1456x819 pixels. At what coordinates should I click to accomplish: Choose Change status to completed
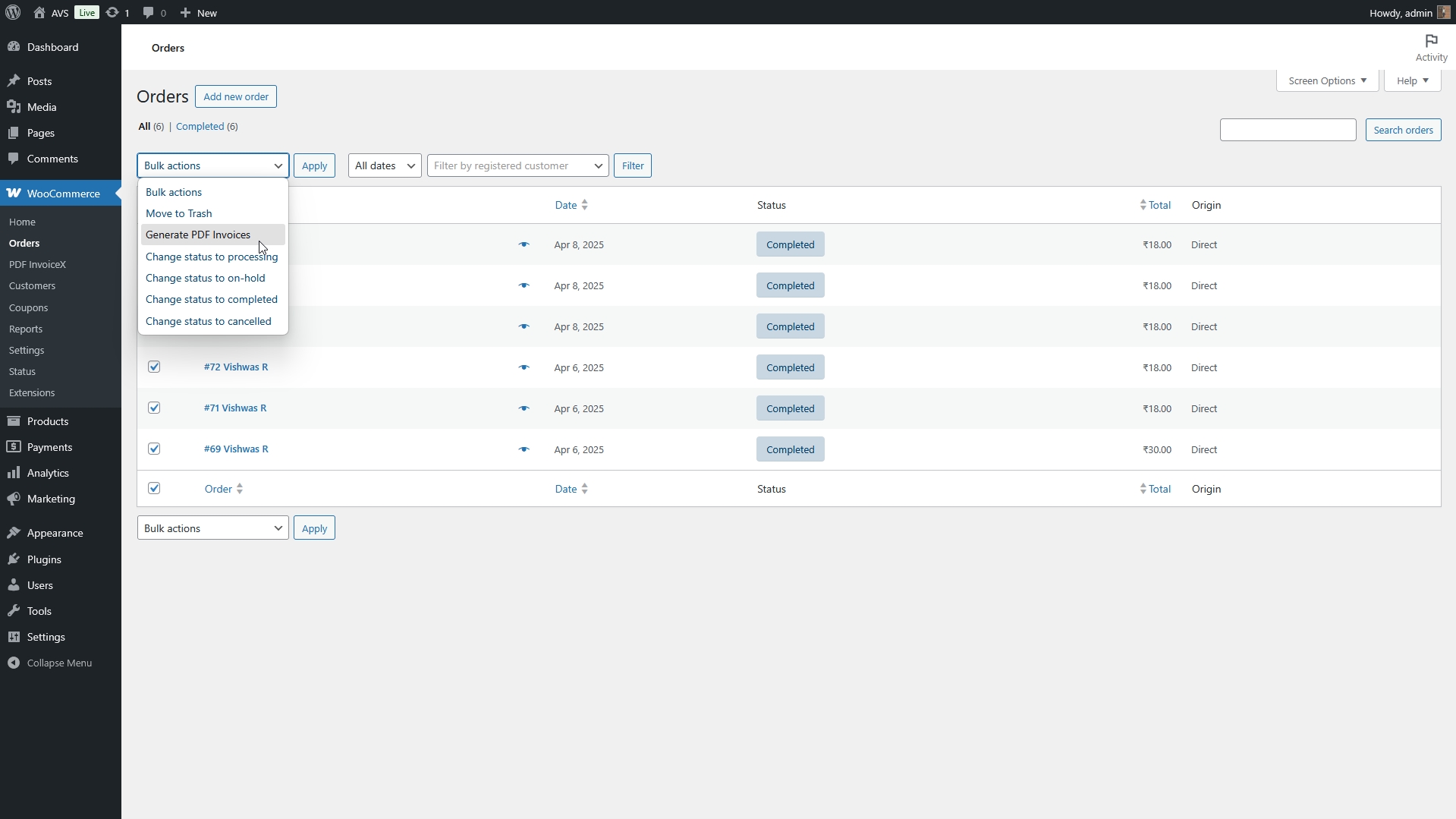pyautogui.click(x=212, y=299)
